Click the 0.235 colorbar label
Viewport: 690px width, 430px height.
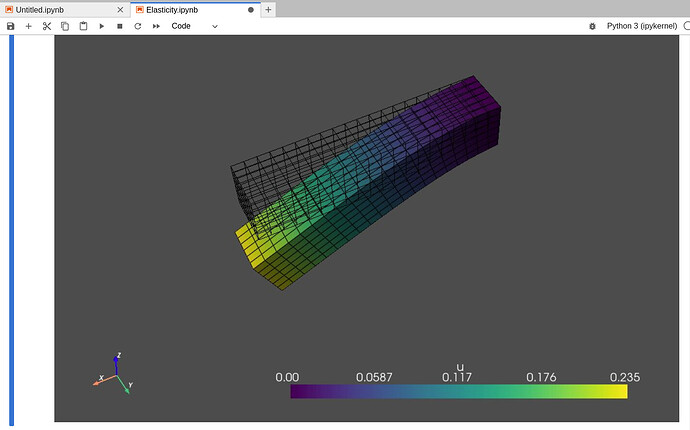click(625, 377)
